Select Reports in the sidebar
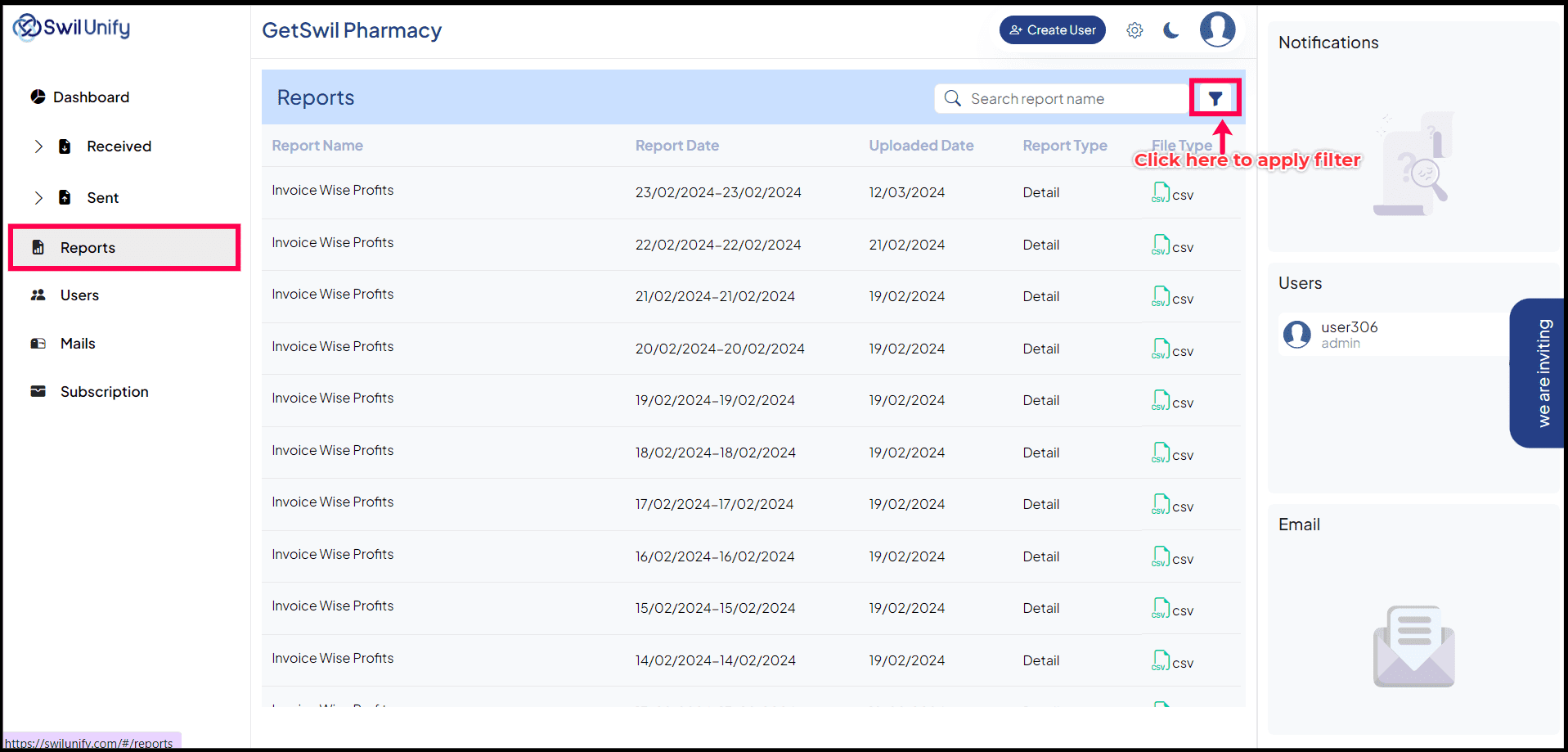This screenshot has height=752, width=1568. point(124,247)
